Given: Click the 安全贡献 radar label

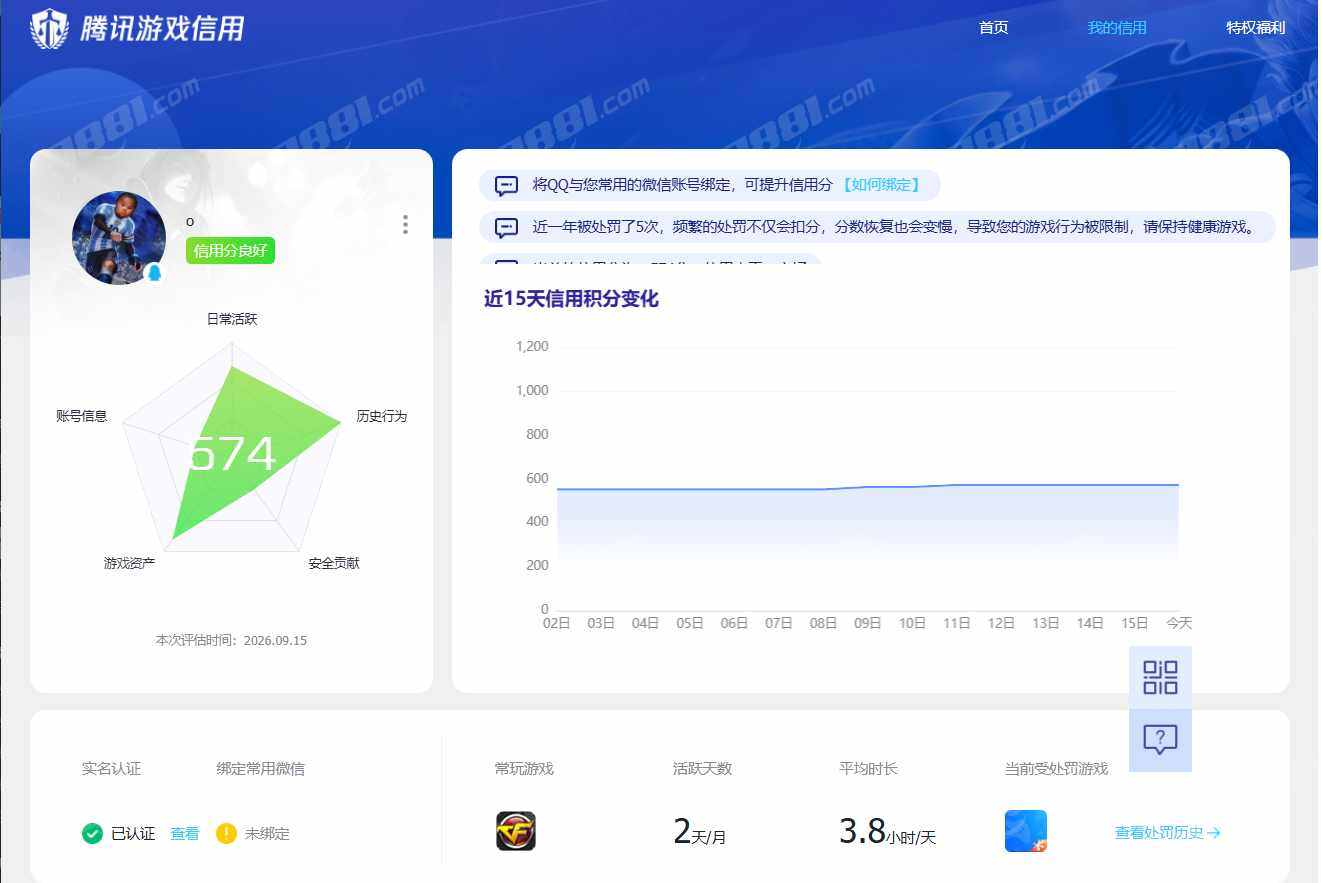Looking at the screenshot, I should [334, 563].
